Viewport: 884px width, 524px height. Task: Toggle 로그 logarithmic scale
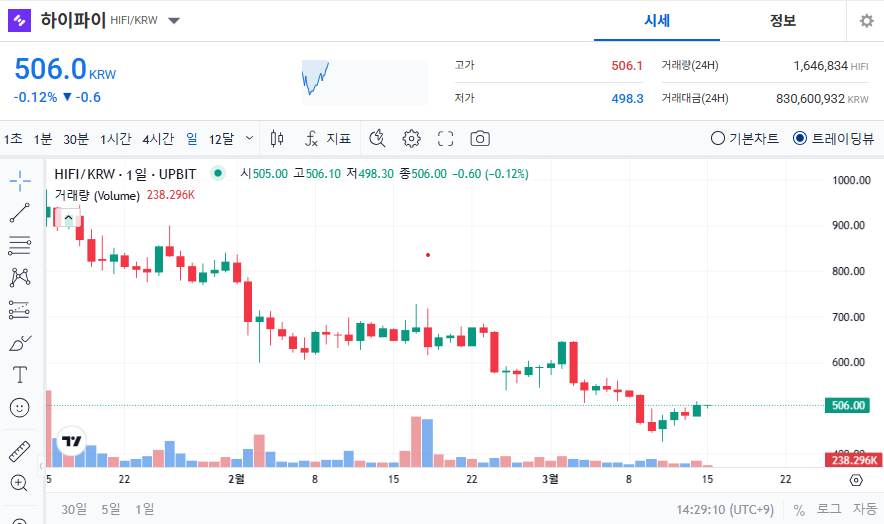coord(829,509)
